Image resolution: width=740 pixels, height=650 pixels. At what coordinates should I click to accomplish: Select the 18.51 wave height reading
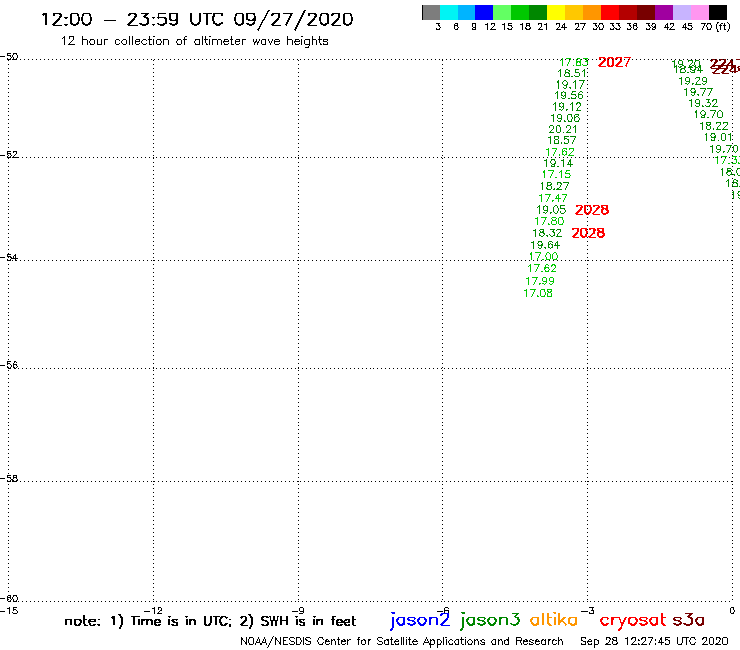click(572, 73)
